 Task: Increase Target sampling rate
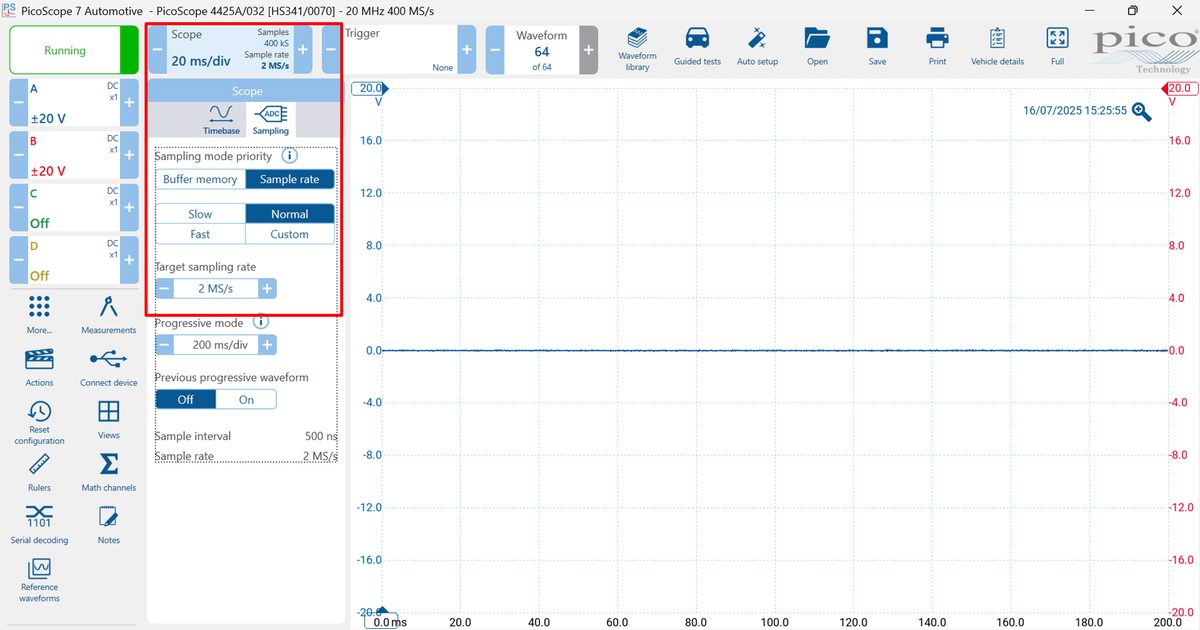[267, 288]
